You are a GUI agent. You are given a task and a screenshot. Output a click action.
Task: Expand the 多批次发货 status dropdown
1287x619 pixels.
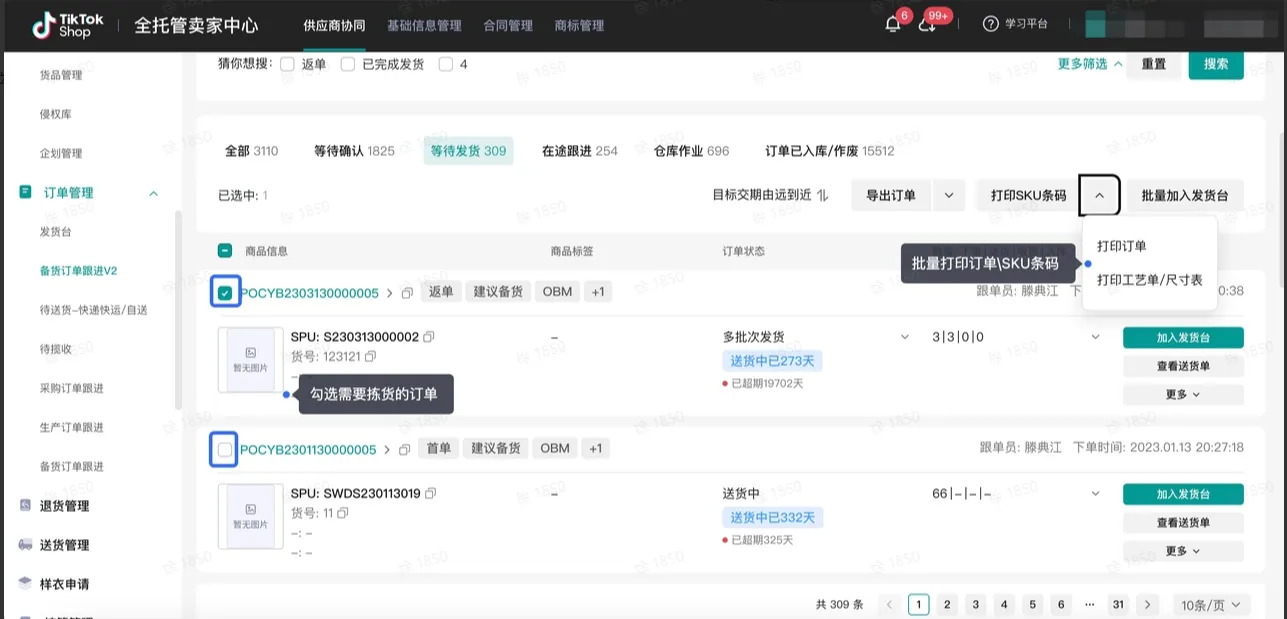click(x=905, y=337)
